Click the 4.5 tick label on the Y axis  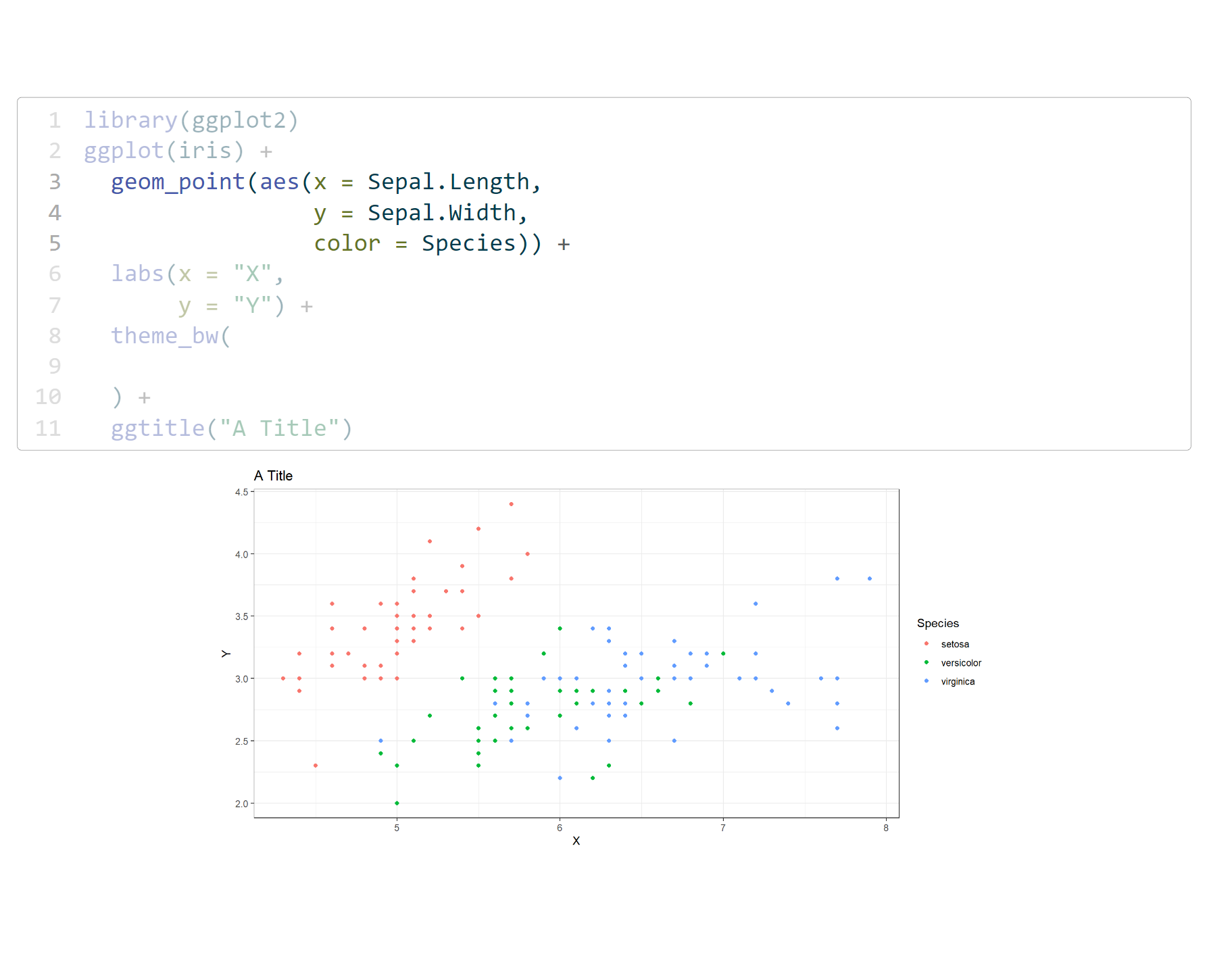241,492
